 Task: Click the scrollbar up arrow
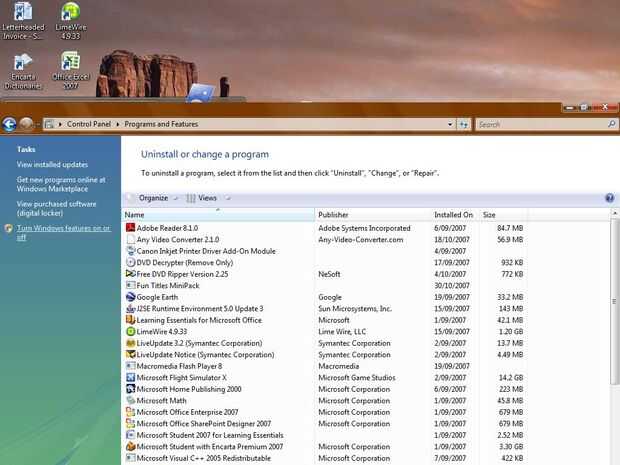pyautogui.click(x=614, y=213)
